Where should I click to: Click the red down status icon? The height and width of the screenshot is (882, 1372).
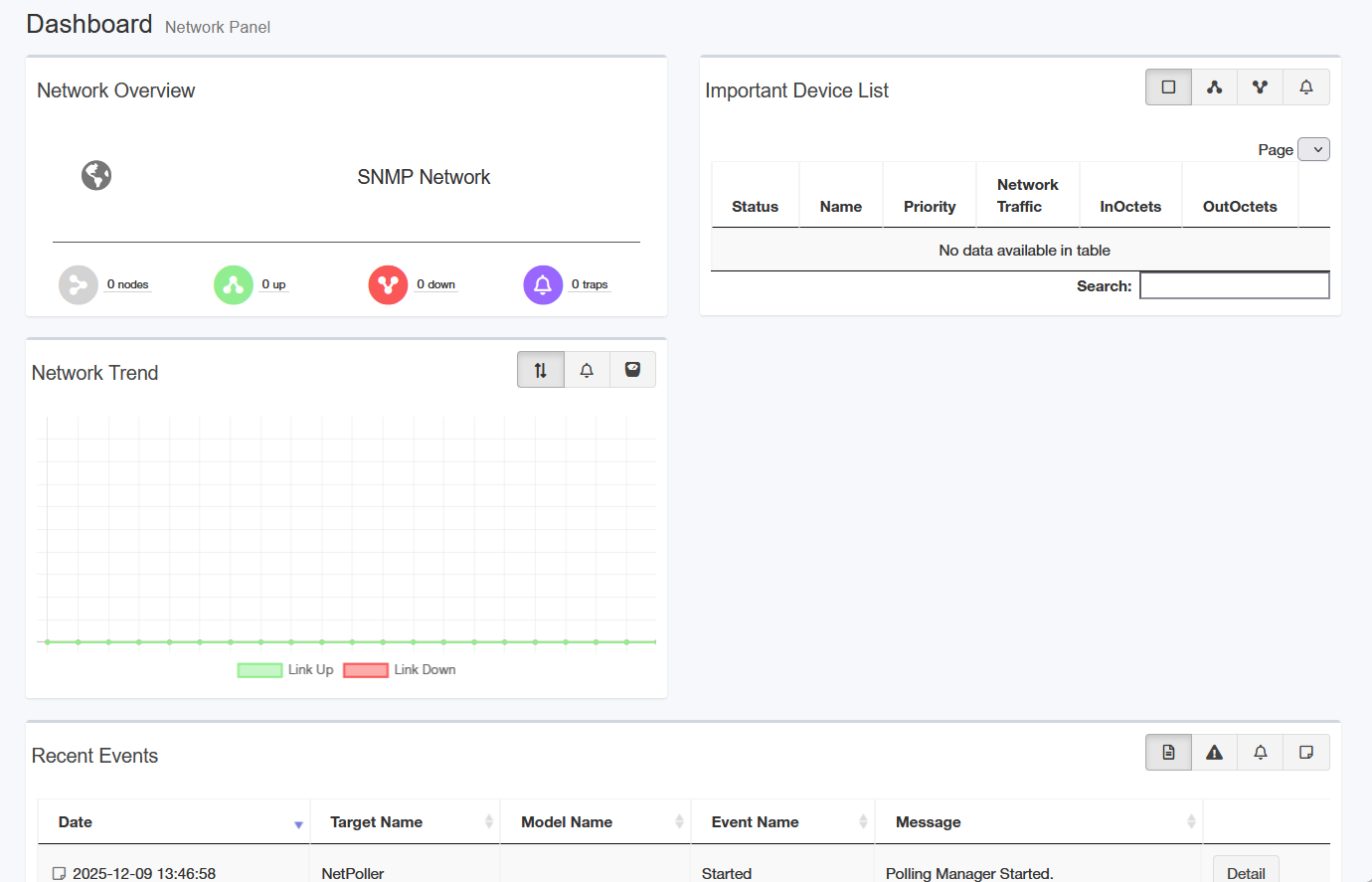388,285
